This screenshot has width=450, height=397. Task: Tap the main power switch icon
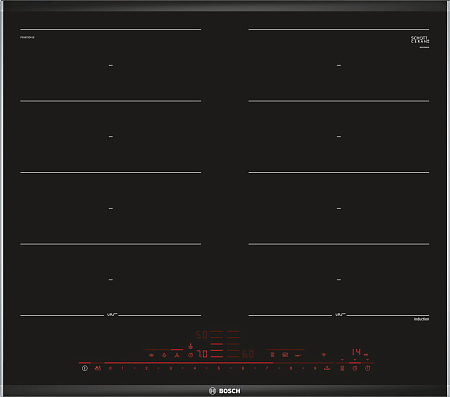click(x=84, y=368)
